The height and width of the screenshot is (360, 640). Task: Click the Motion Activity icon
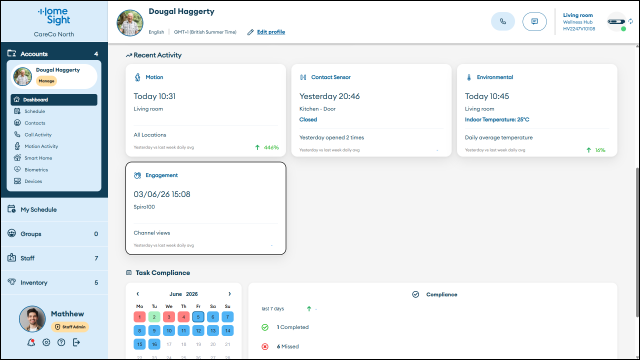pyautogui.click(x=17, y=146)
